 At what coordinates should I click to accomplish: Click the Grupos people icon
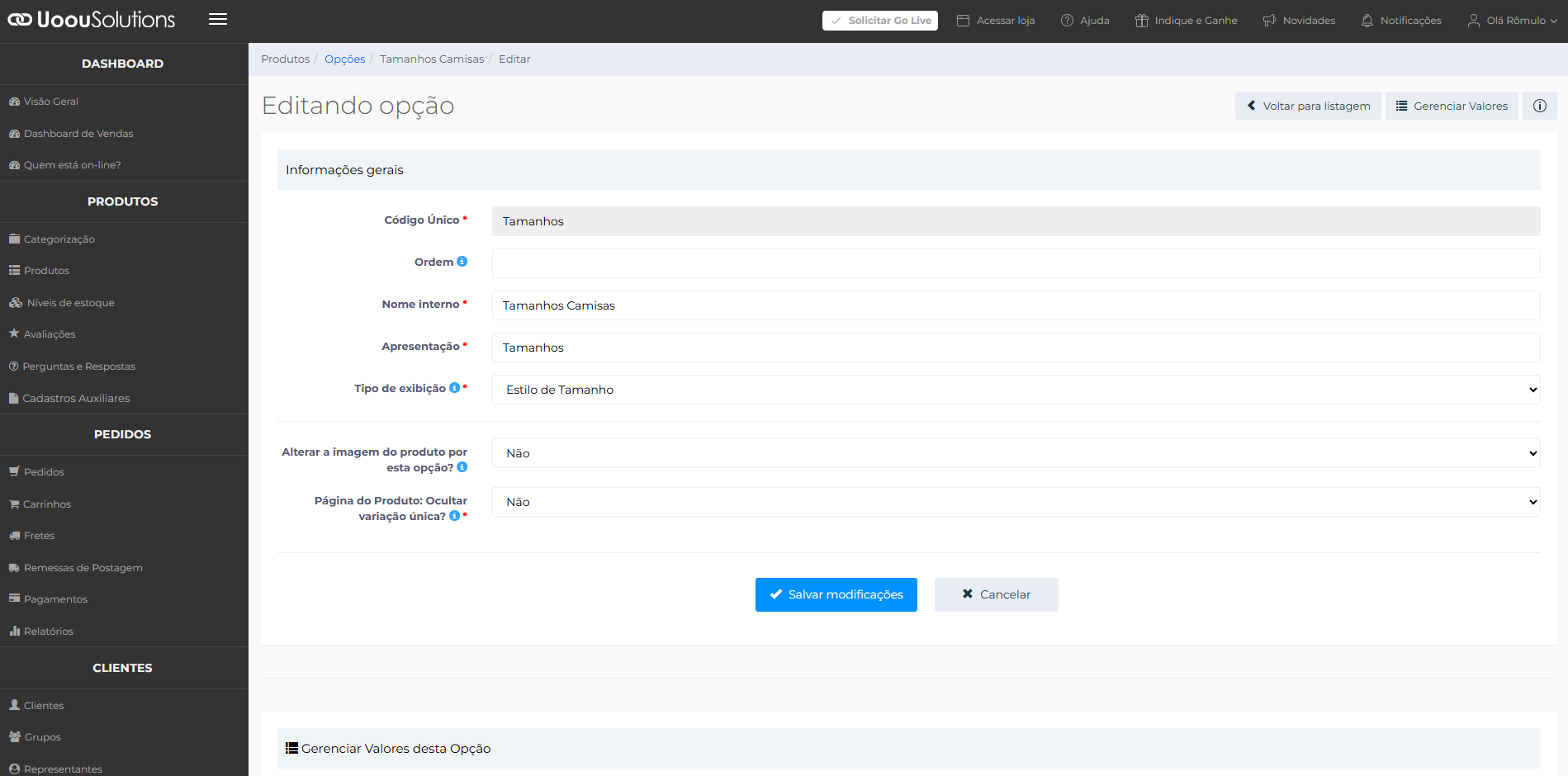[x=15, y=736]
